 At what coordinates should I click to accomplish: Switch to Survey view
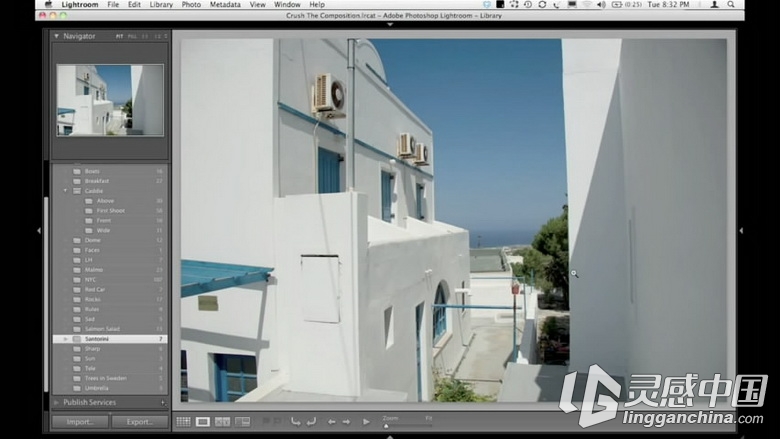[242, 422]
